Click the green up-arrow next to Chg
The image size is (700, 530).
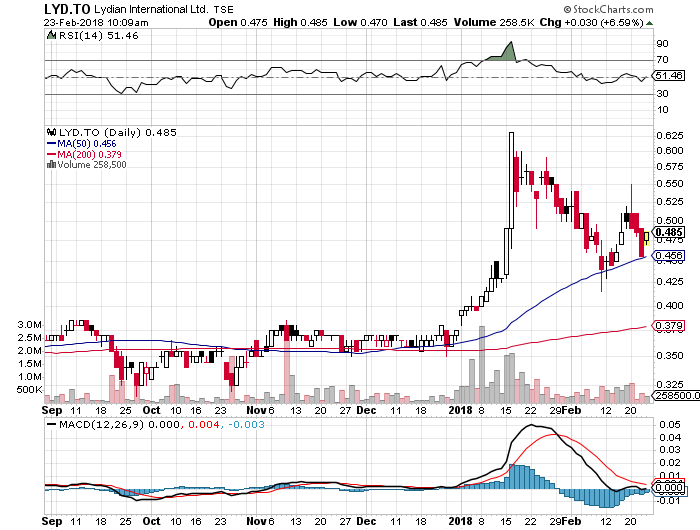point(649,23)
